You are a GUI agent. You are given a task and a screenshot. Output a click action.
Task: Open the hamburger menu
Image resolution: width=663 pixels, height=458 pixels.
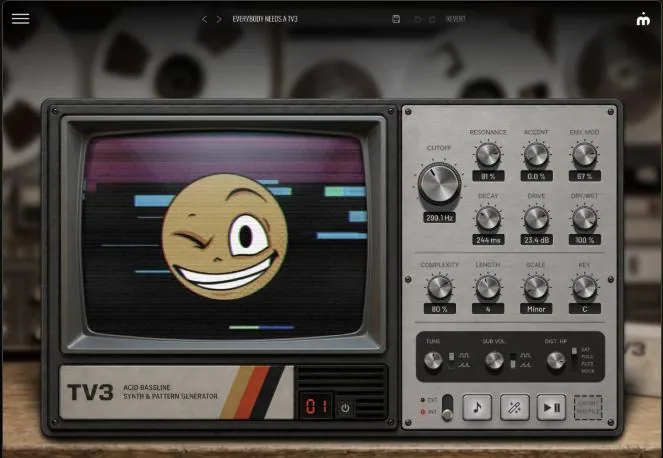tap(20, 19)
